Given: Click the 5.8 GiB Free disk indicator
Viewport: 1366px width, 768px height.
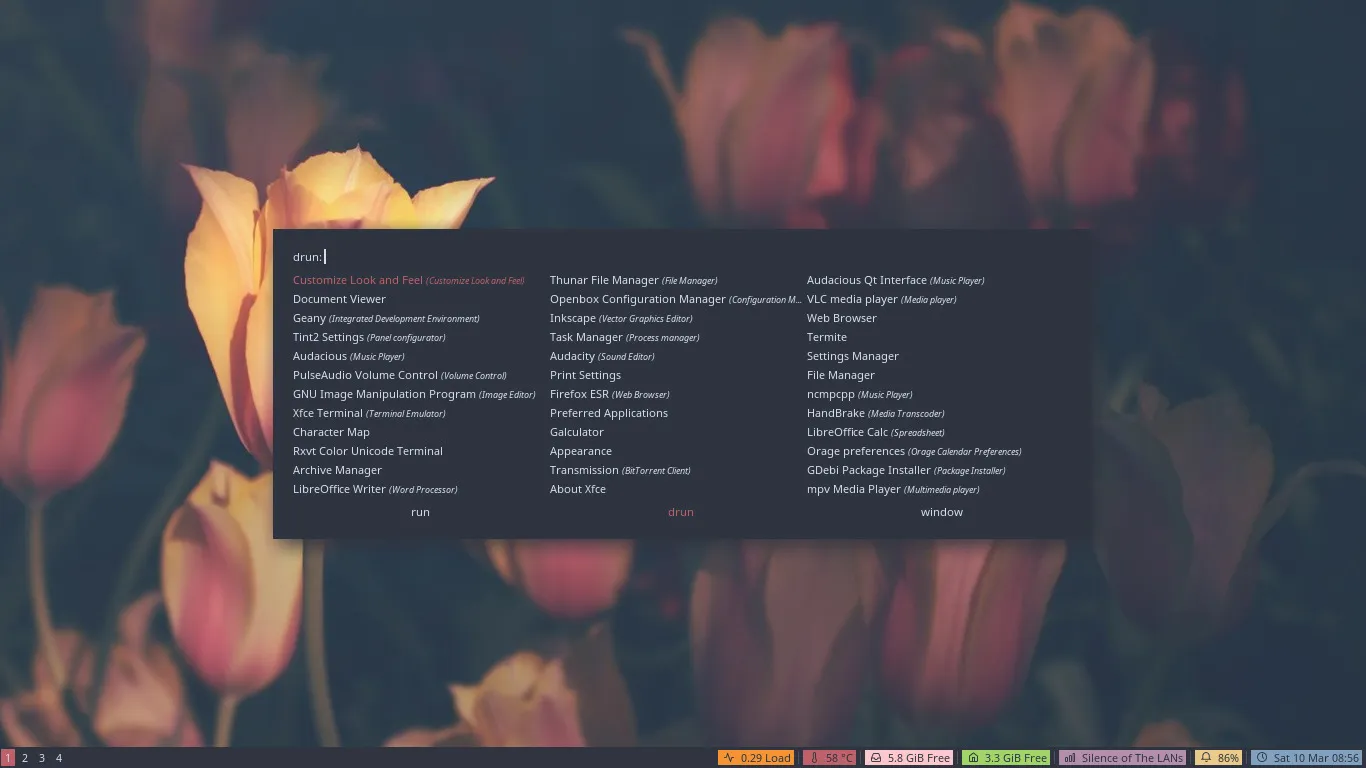Looking at the screenshot, I should [x=909, y=758].
